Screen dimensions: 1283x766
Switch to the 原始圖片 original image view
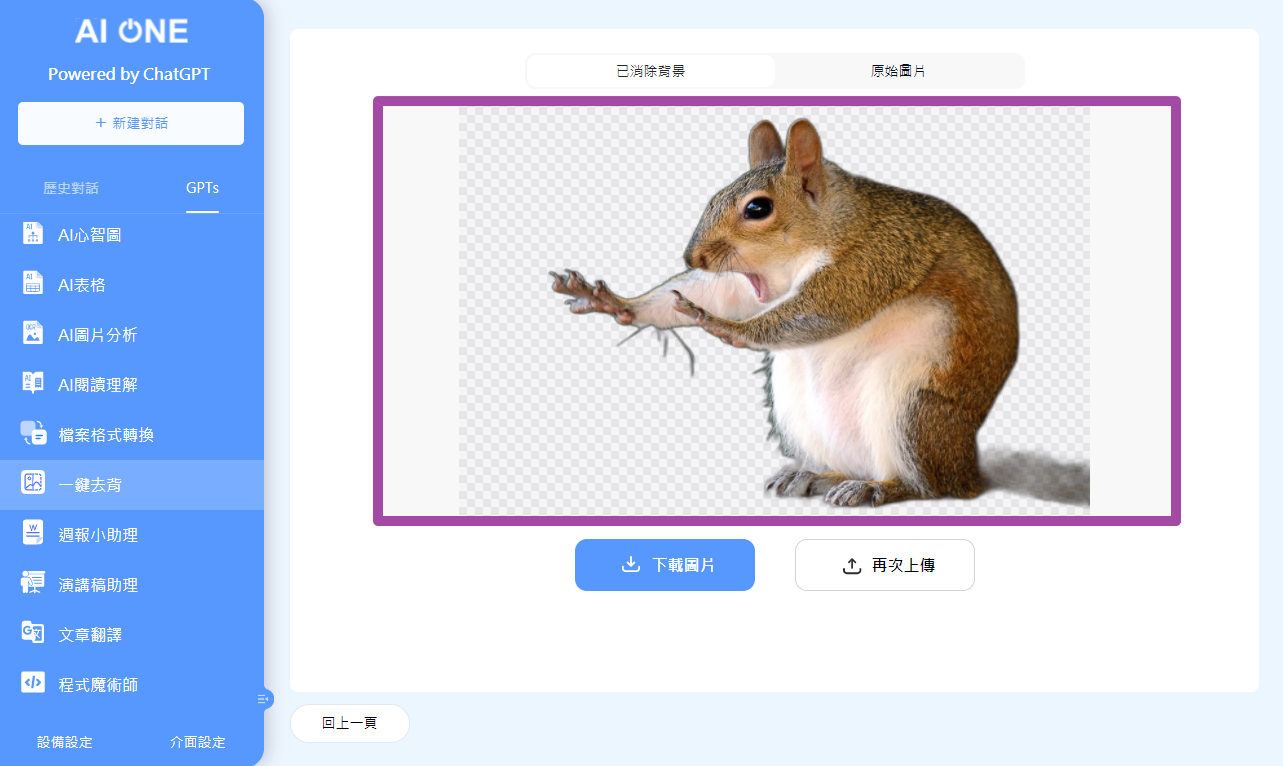898,71
